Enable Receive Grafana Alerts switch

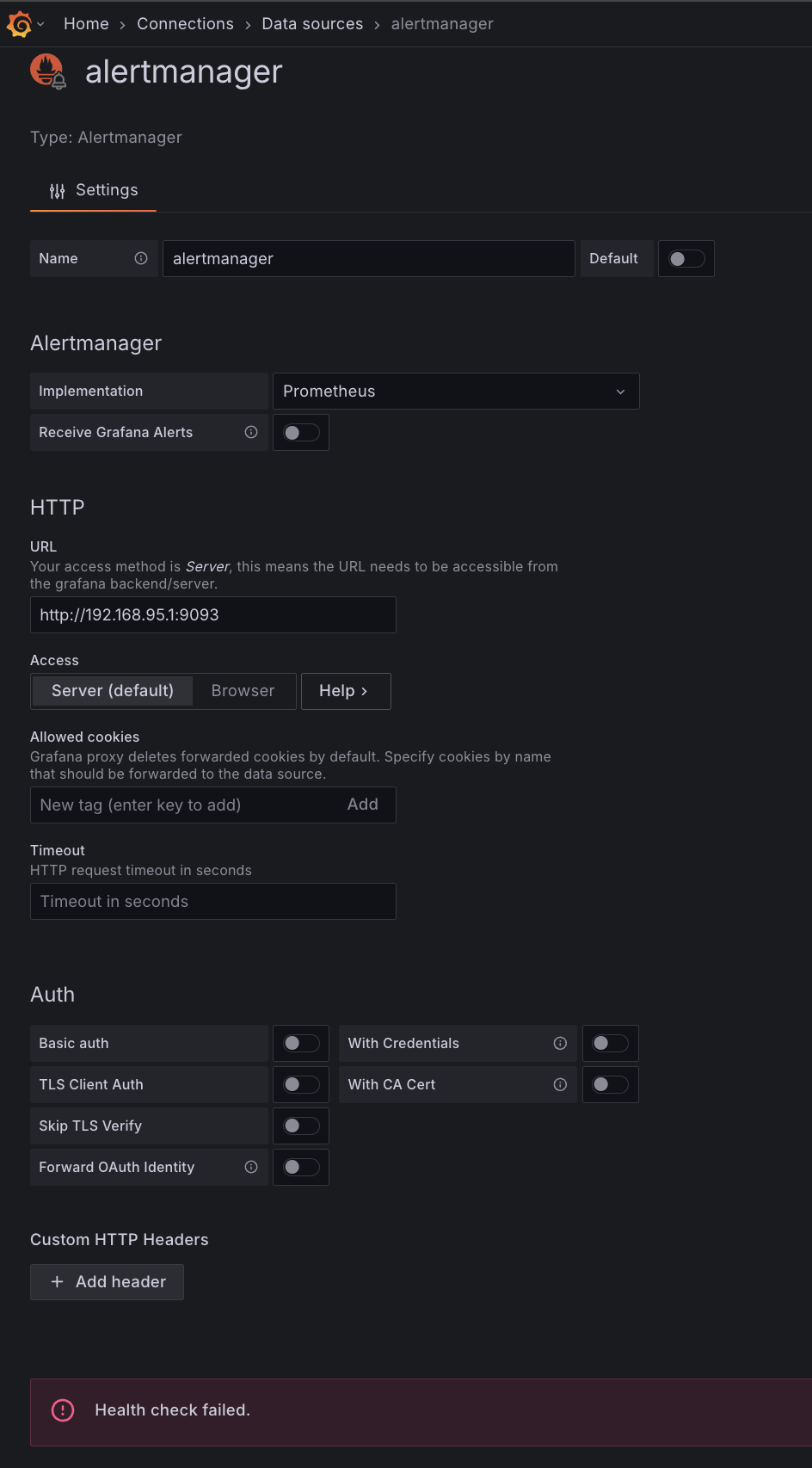click(x=301, y=432)
